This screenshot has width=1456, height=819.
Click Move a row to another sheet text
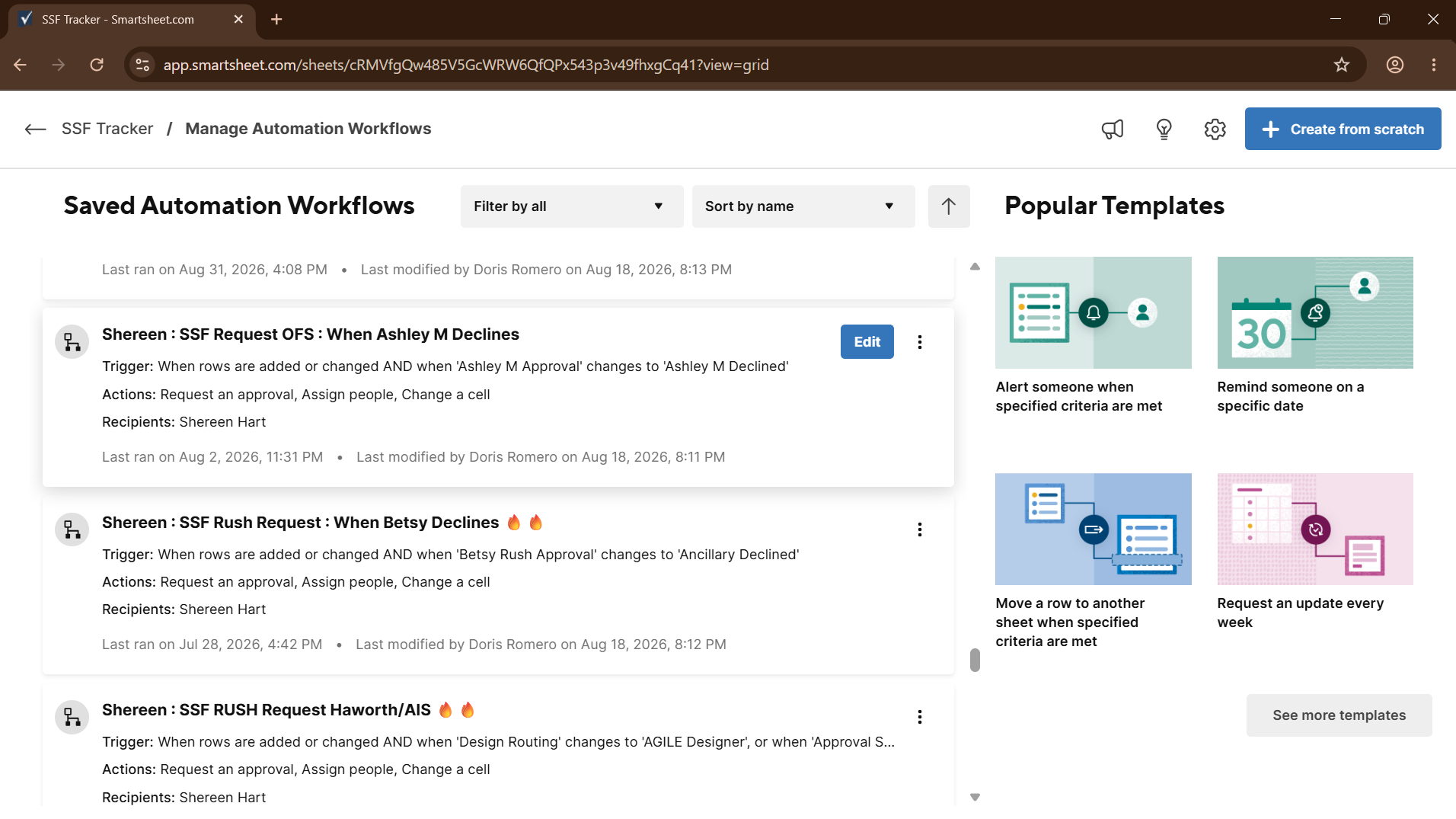(x=1070, y=622)
